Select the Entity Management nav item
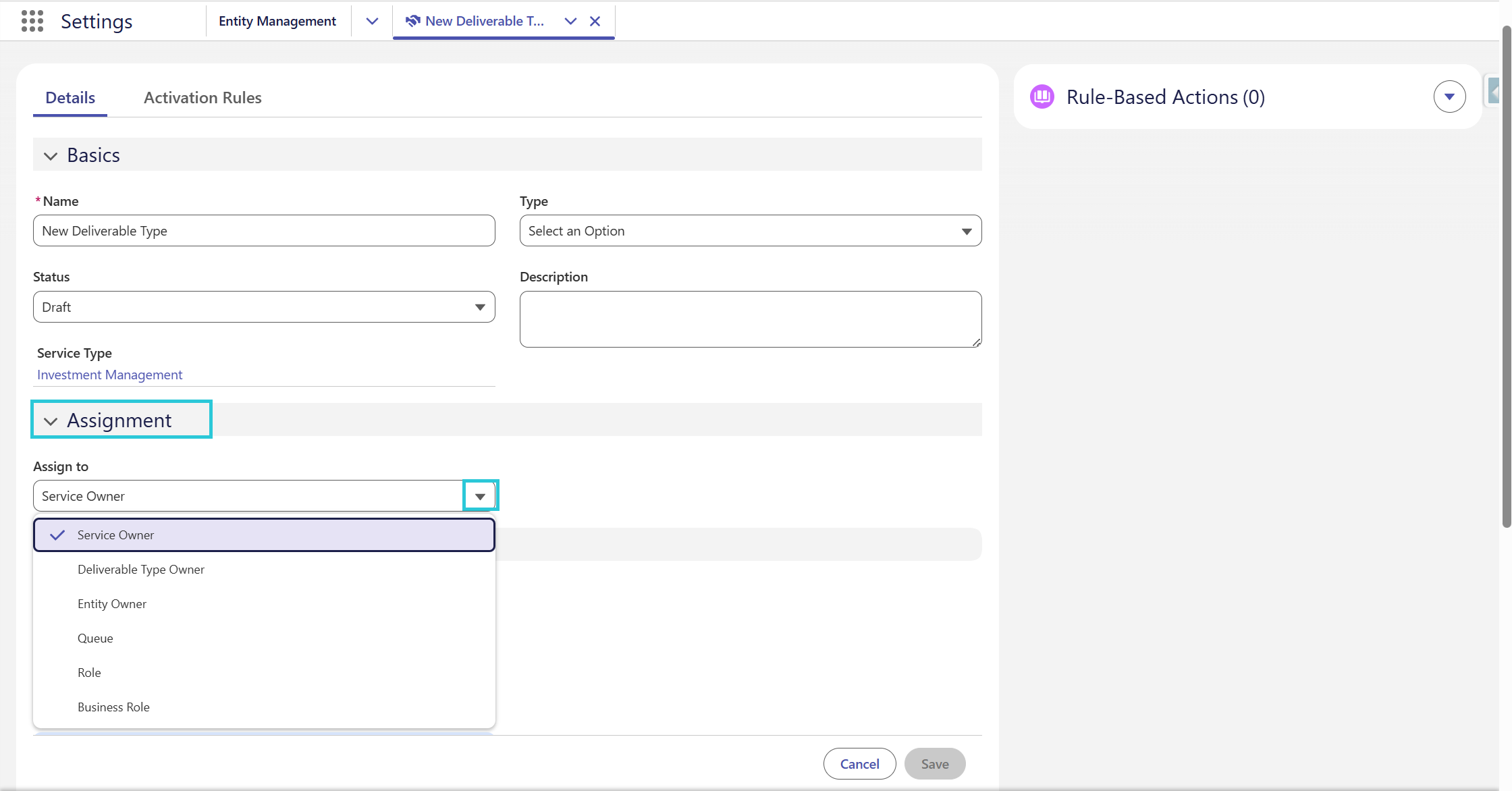Image resolution: width=1512 pixels, height=791 pixels. pyautogui.click(x=277, y=21)
